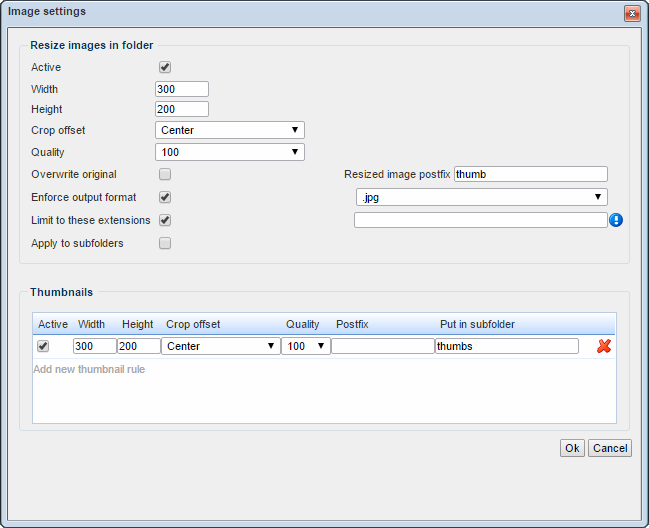Uncheck Enforce output format
The height and width of the screenshot is (528, 649).
[165, 198]
